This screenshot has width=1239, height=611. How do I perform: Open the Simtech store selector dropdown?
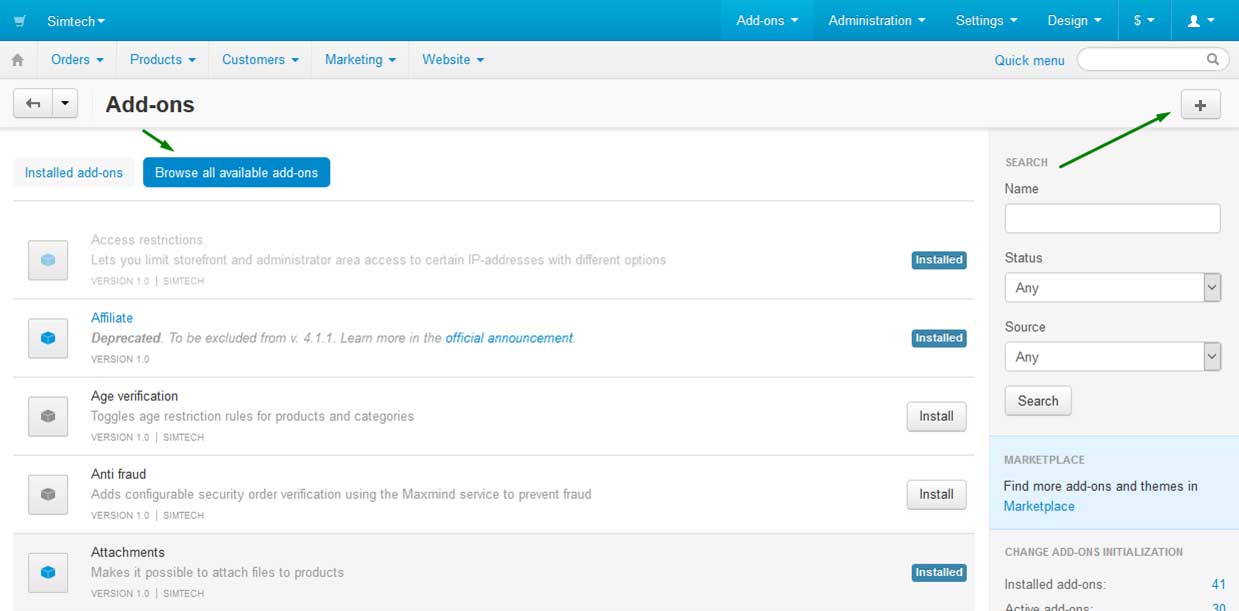click(75, 21)
